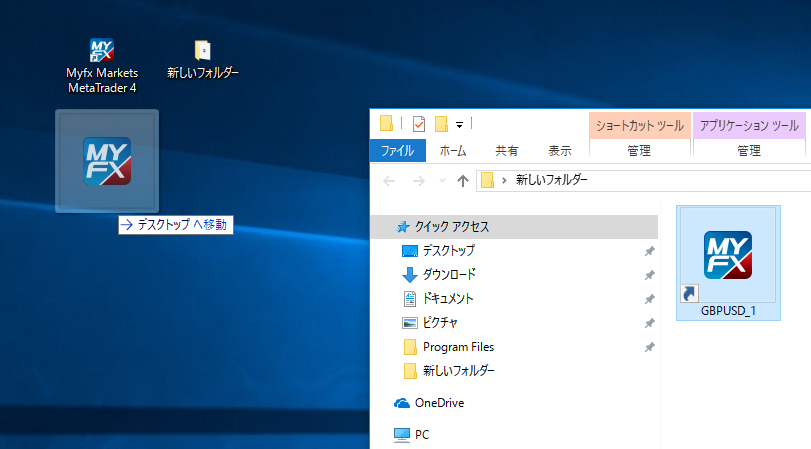Screen dimensions: 811x449
Task: Select クイック アクセス in navigation pane
Action: (514, 227)
